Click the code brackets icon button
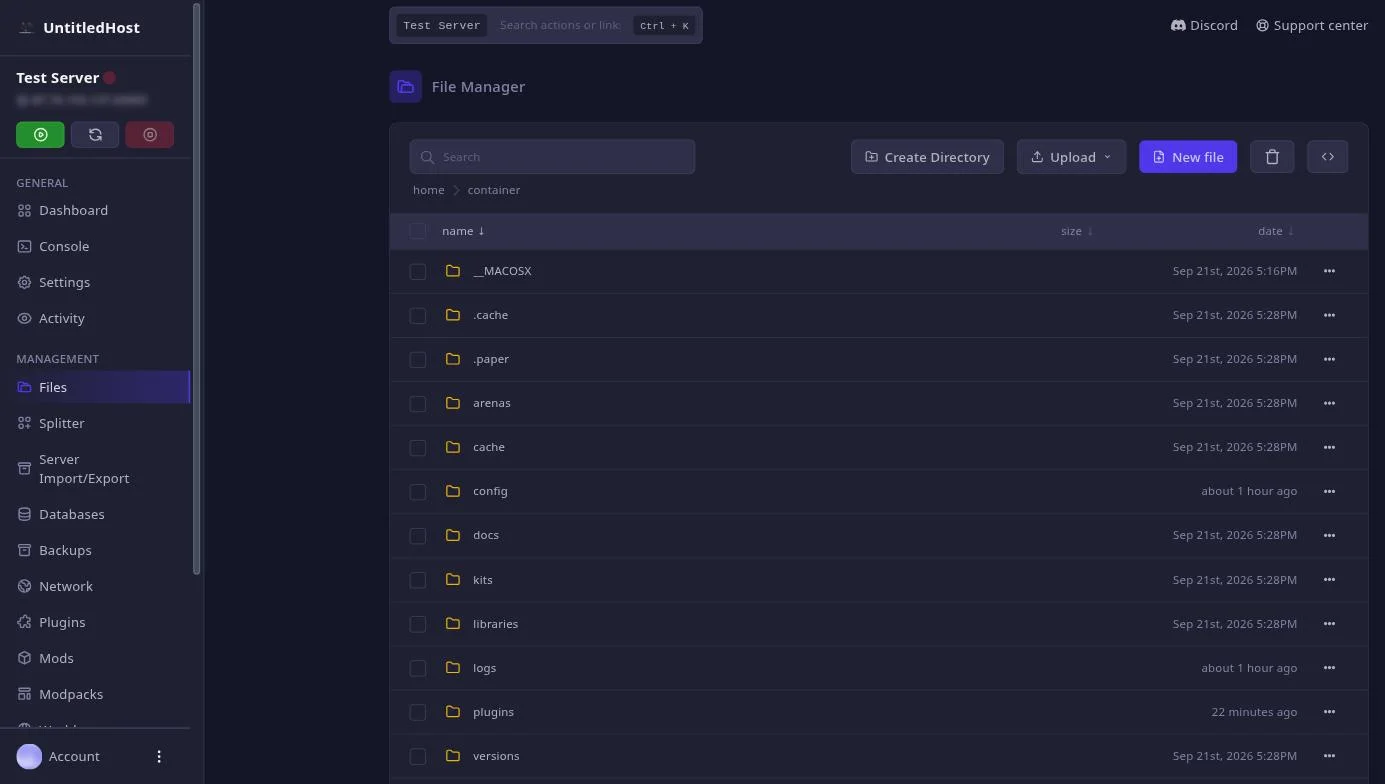1385x784 pixels. tap(1328, 157)
